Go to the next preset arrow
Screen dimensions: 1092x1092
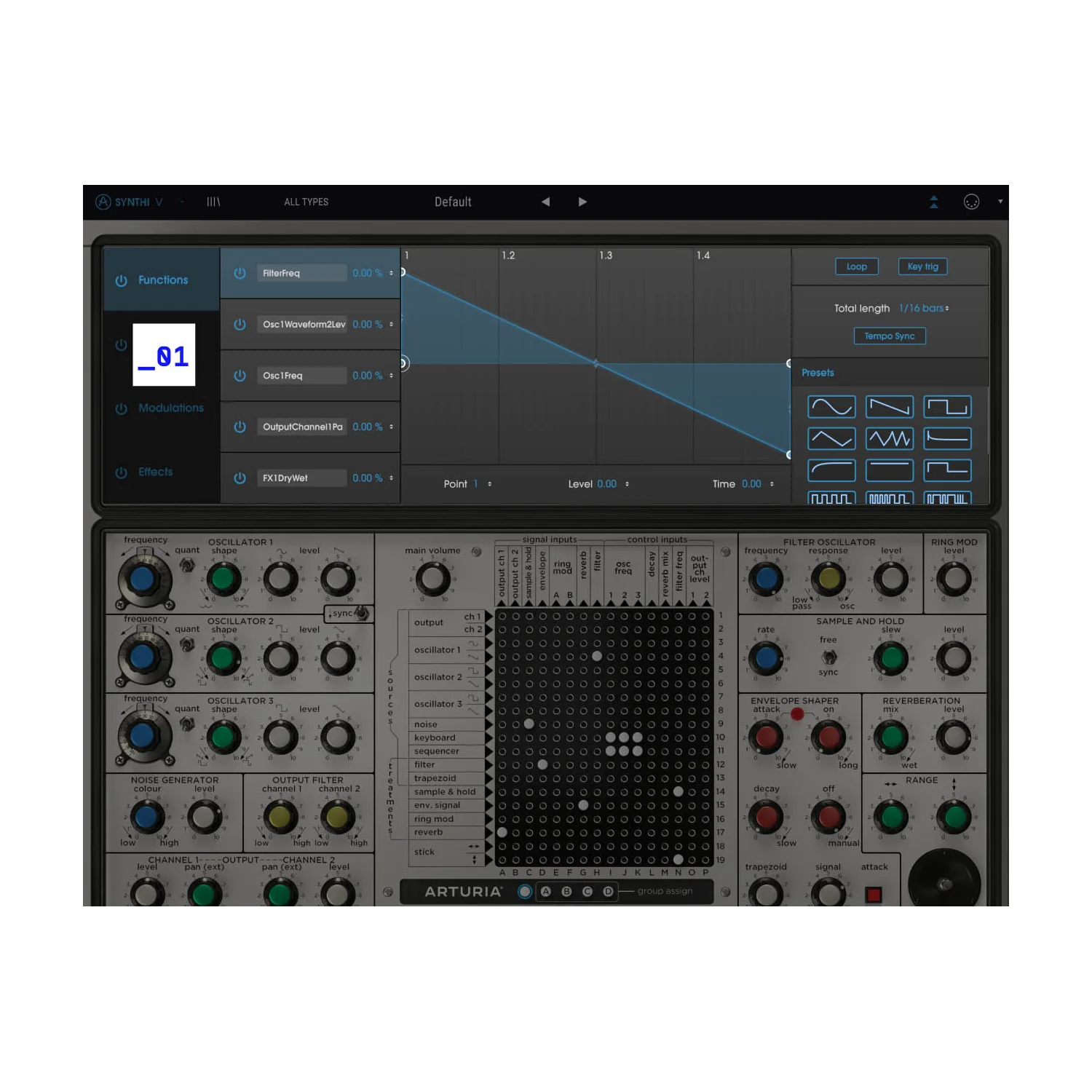point(582,202)
